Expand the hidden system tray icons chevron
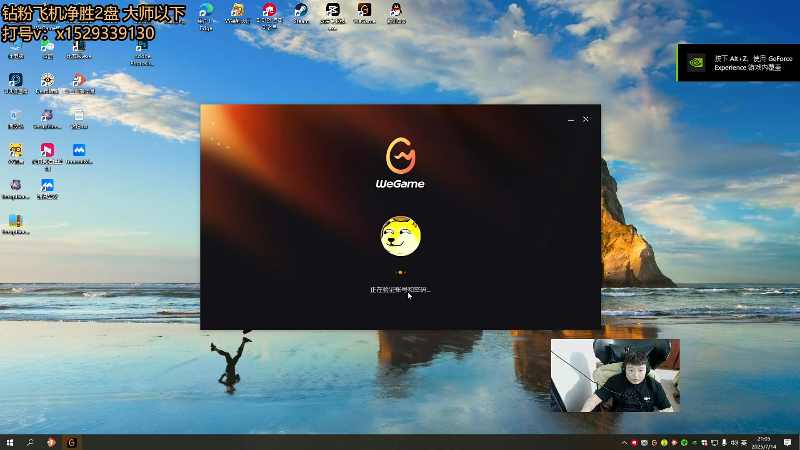800x450 pixels. [624, 443]
